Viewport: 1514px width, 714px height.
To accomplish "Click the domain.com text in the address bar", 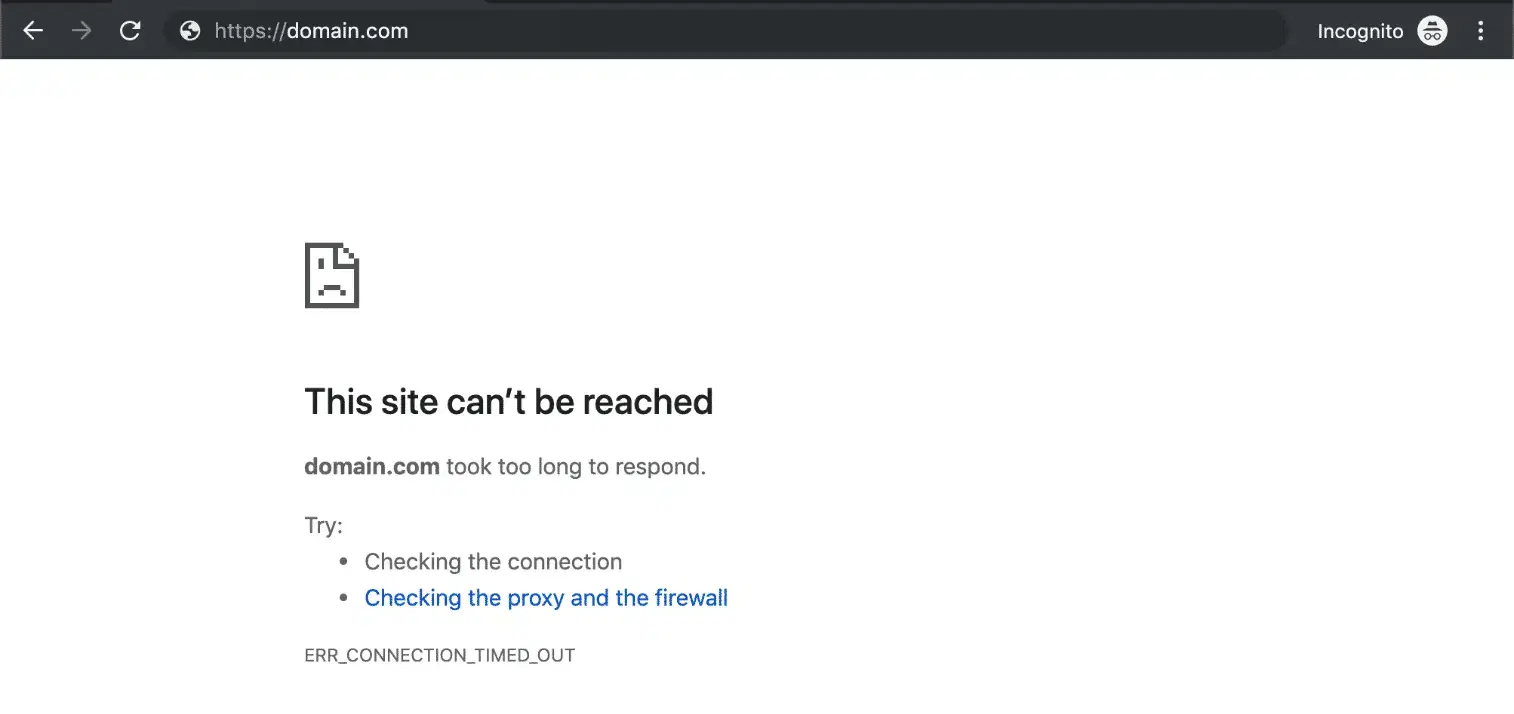I will pyautogui.click(x=347, y=31).
